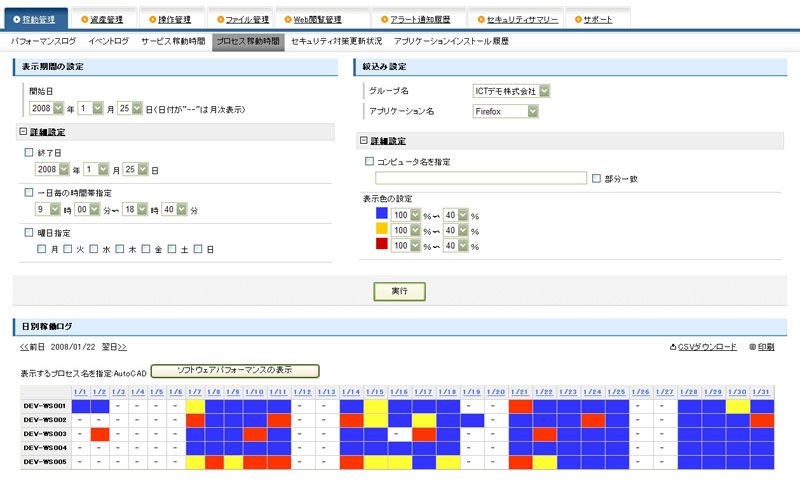Enable the 曜日指定 checkbox
The width and height of the screenshot is (800, 492).
[x=29, y=233]
